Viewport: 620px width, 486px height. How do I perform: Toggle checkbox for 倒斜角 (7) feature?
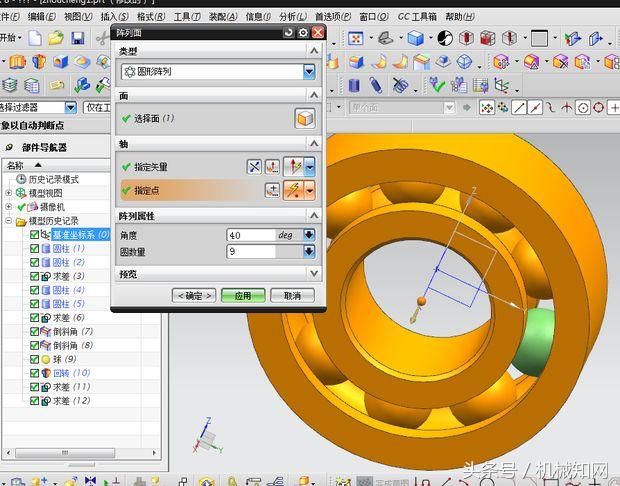pos(34,331)
